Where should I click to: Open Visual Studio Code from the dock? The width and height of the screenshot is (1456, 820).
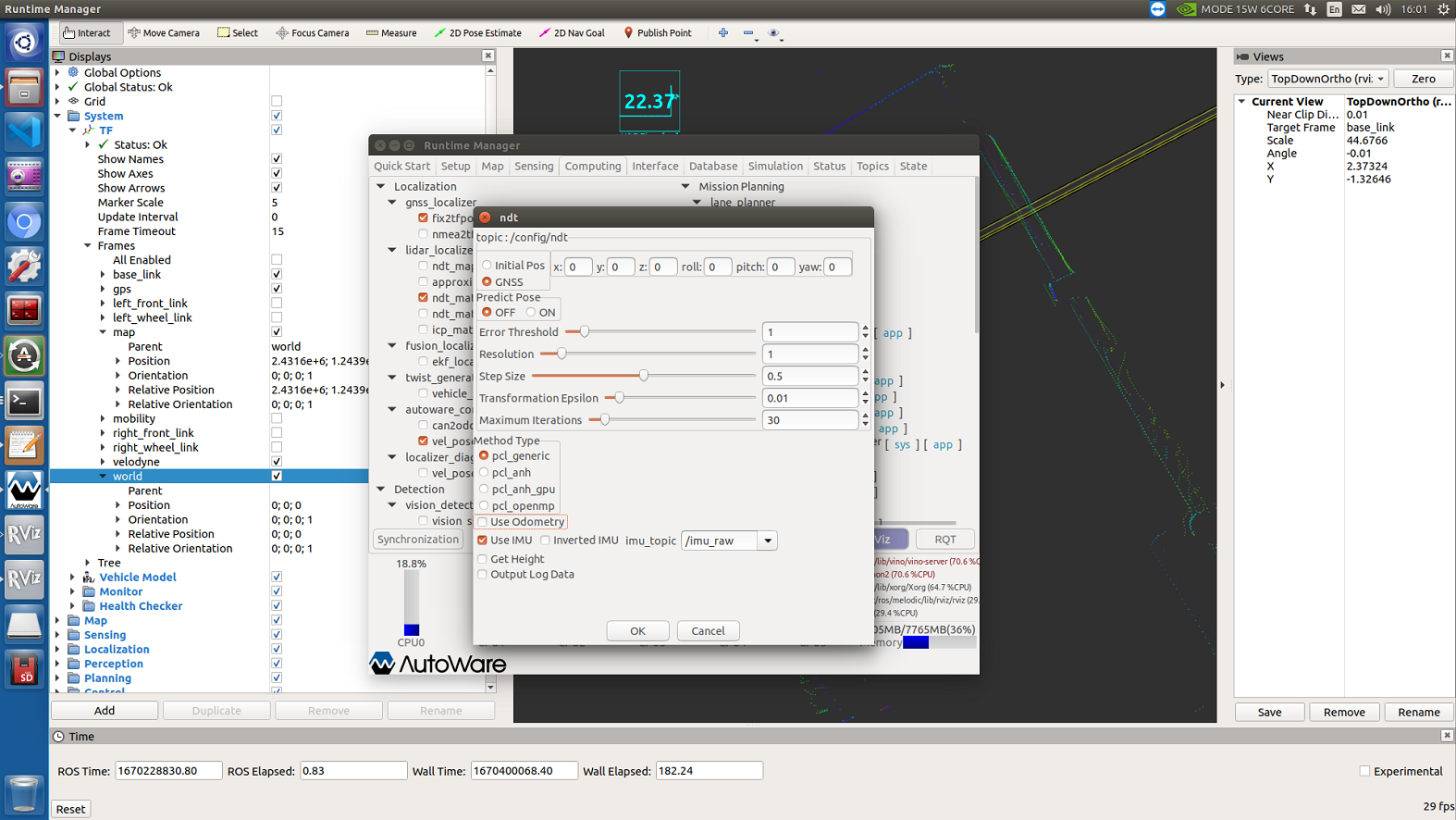pos(24,131)
